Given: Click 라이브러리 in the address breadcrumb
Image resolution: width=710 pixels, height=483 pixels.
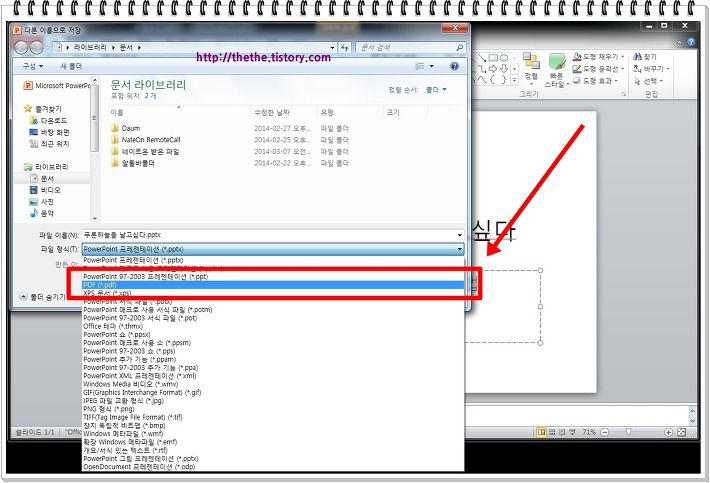Looking at the screenshot, I should pyautogui.click(x=90, y=47).
